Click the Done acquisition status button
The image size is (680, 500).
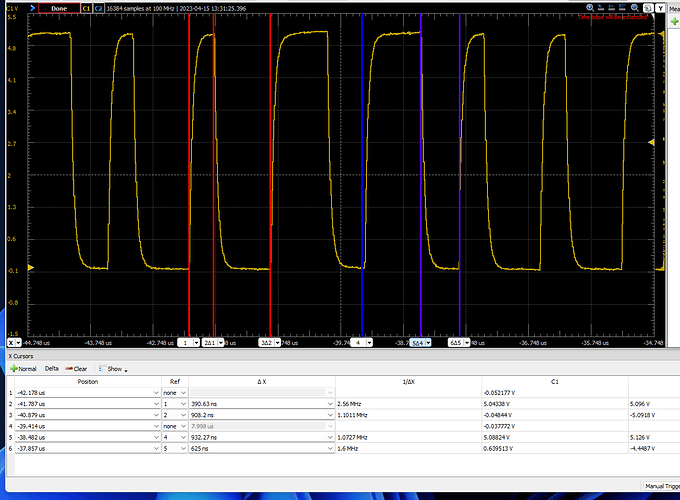59,8
